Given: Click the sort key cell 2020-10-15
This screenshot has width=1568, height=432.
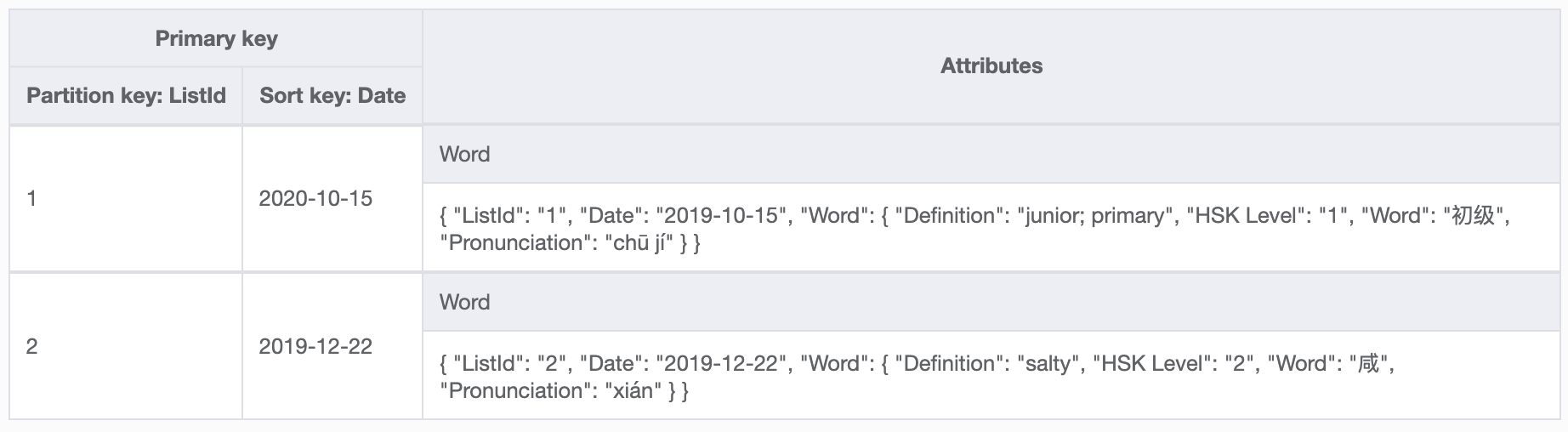Looking at the screenshot, I should click(315, 199).
